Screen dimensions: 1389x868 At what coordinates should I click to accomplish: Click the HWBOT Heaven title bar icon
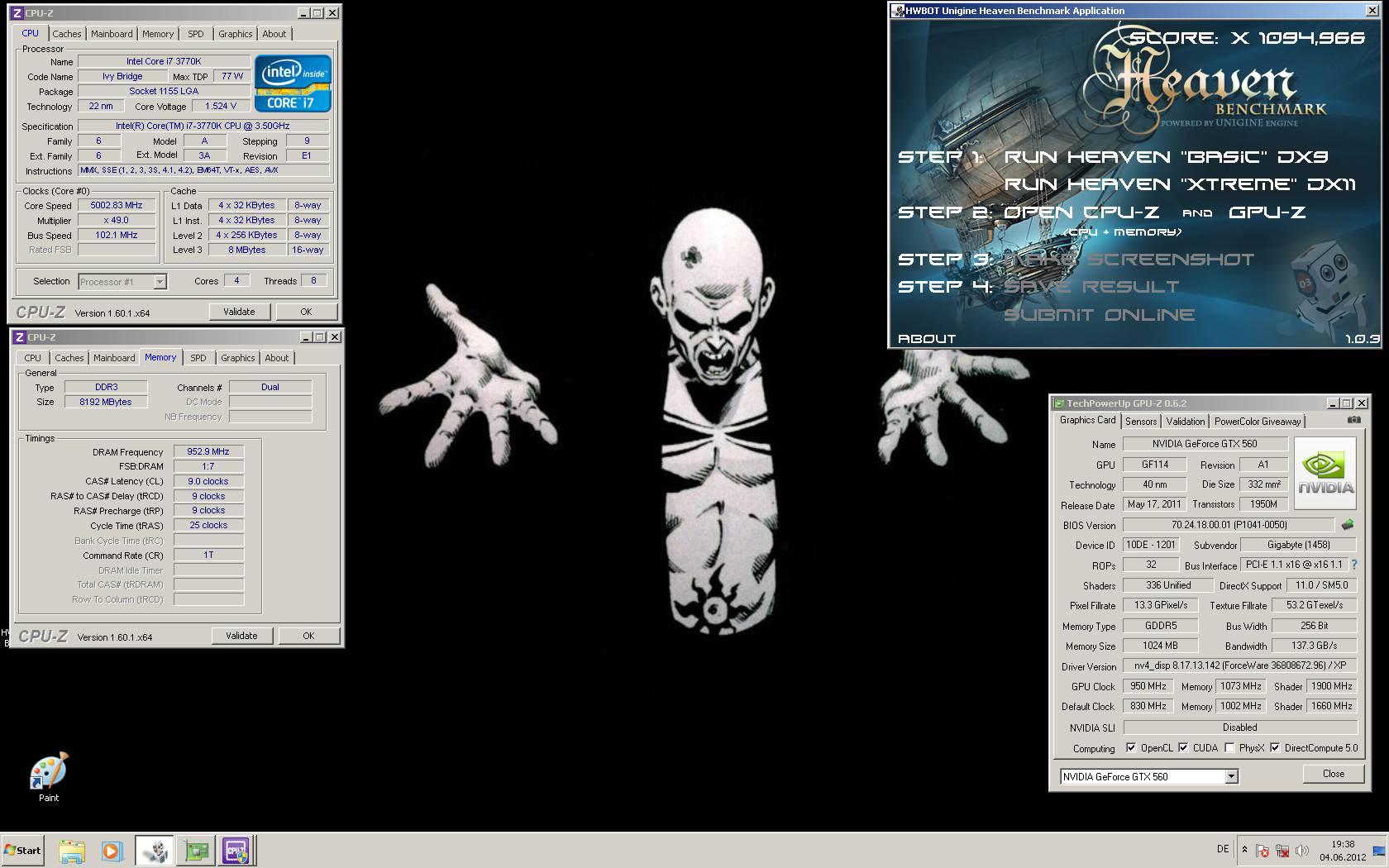coord(898,11)
